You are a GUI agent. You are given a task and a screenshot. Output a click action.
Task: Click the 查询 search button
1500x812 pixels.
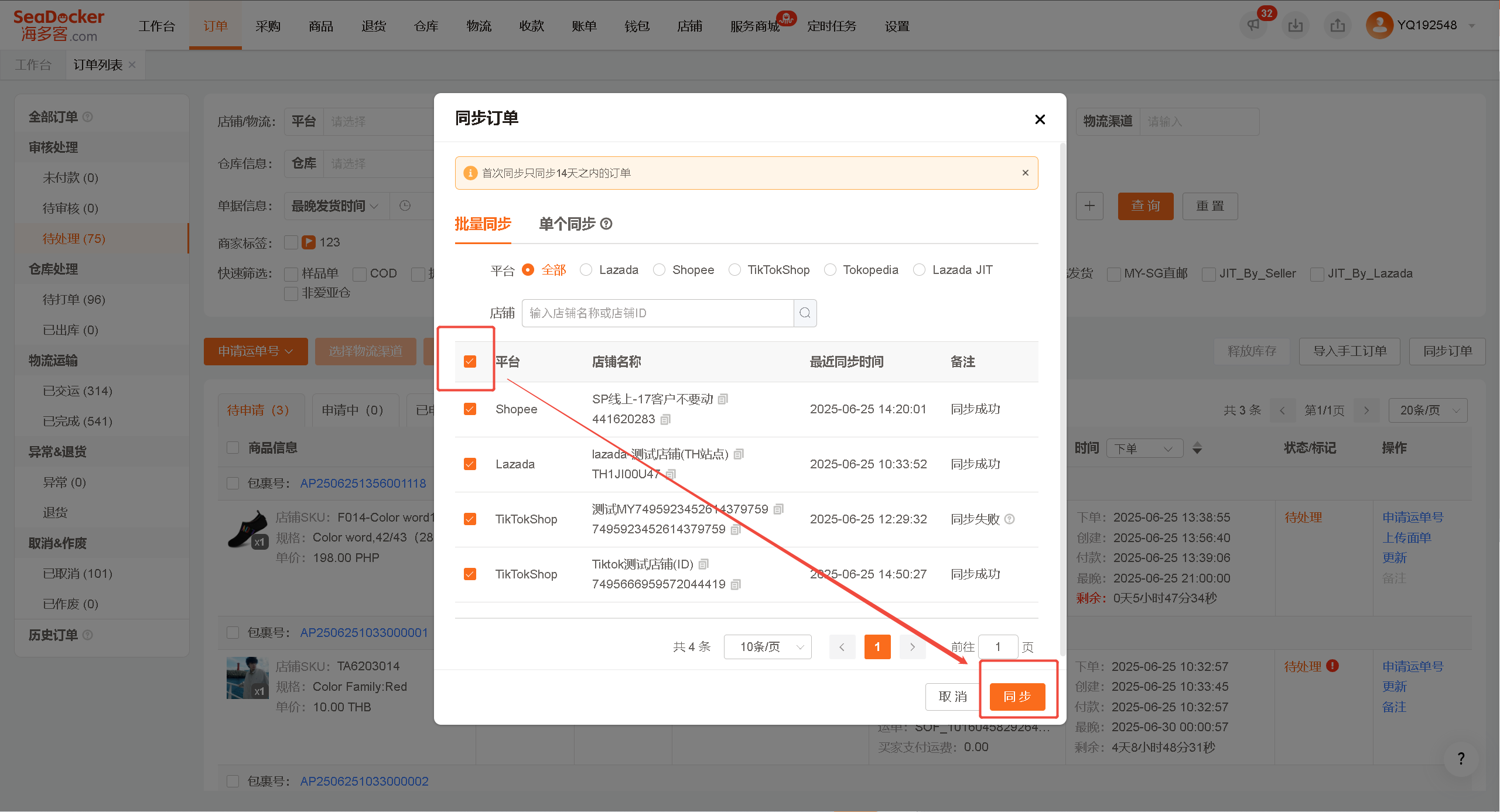(x=1146, y=206)
